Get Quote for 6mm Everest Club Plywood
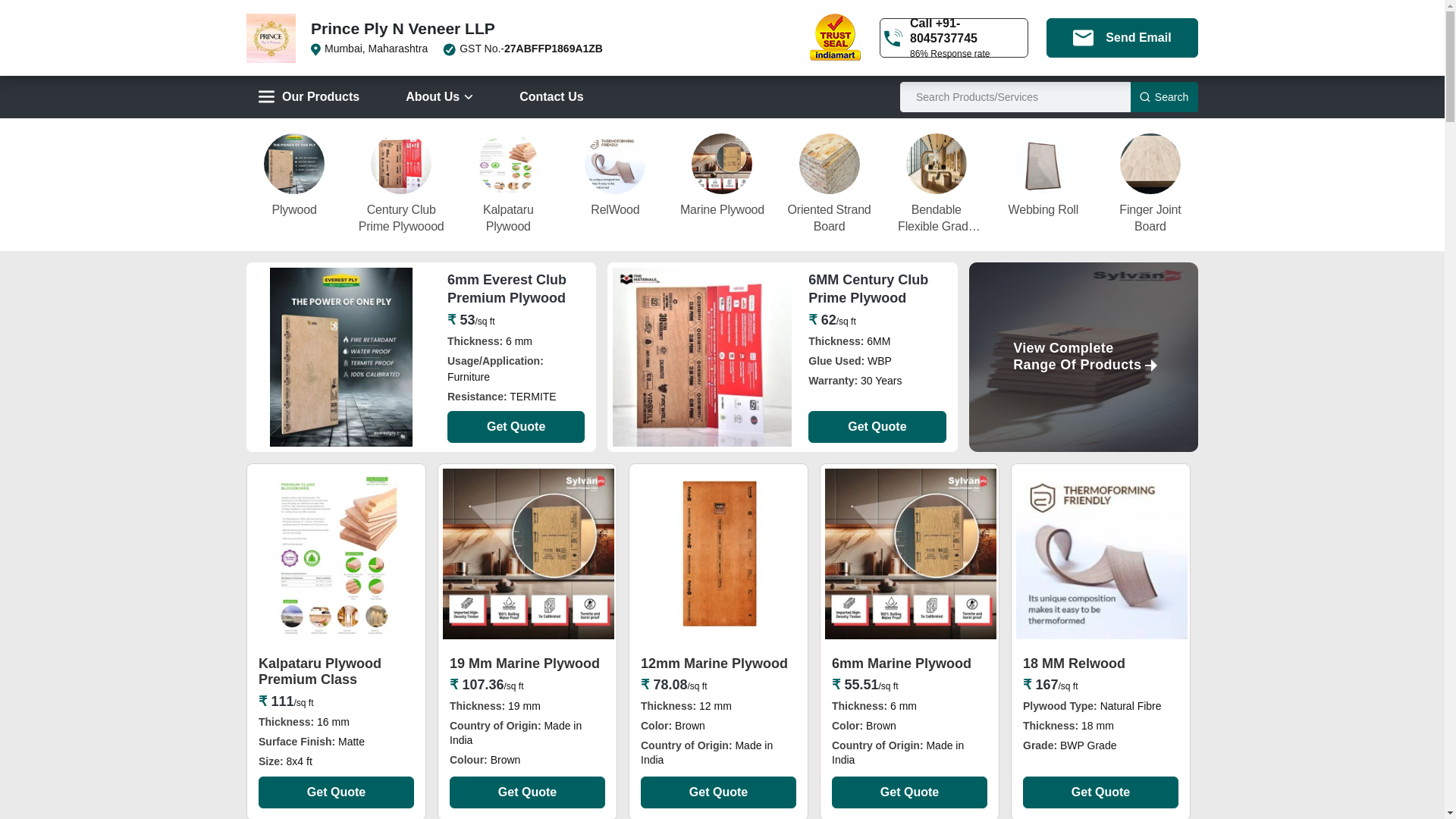 [x=516, y=427]
